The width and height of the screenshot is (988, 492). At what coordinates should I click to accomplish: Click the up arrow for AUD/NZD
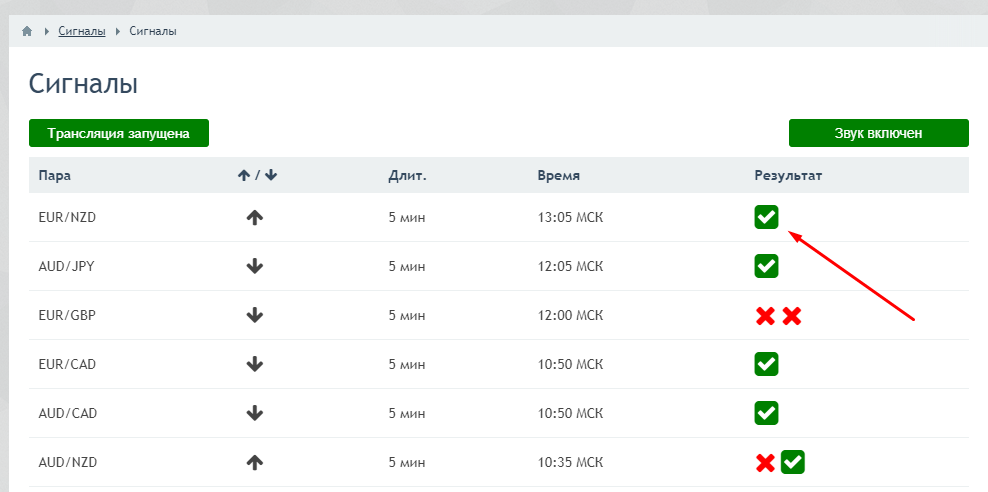(x=254, y=463)
